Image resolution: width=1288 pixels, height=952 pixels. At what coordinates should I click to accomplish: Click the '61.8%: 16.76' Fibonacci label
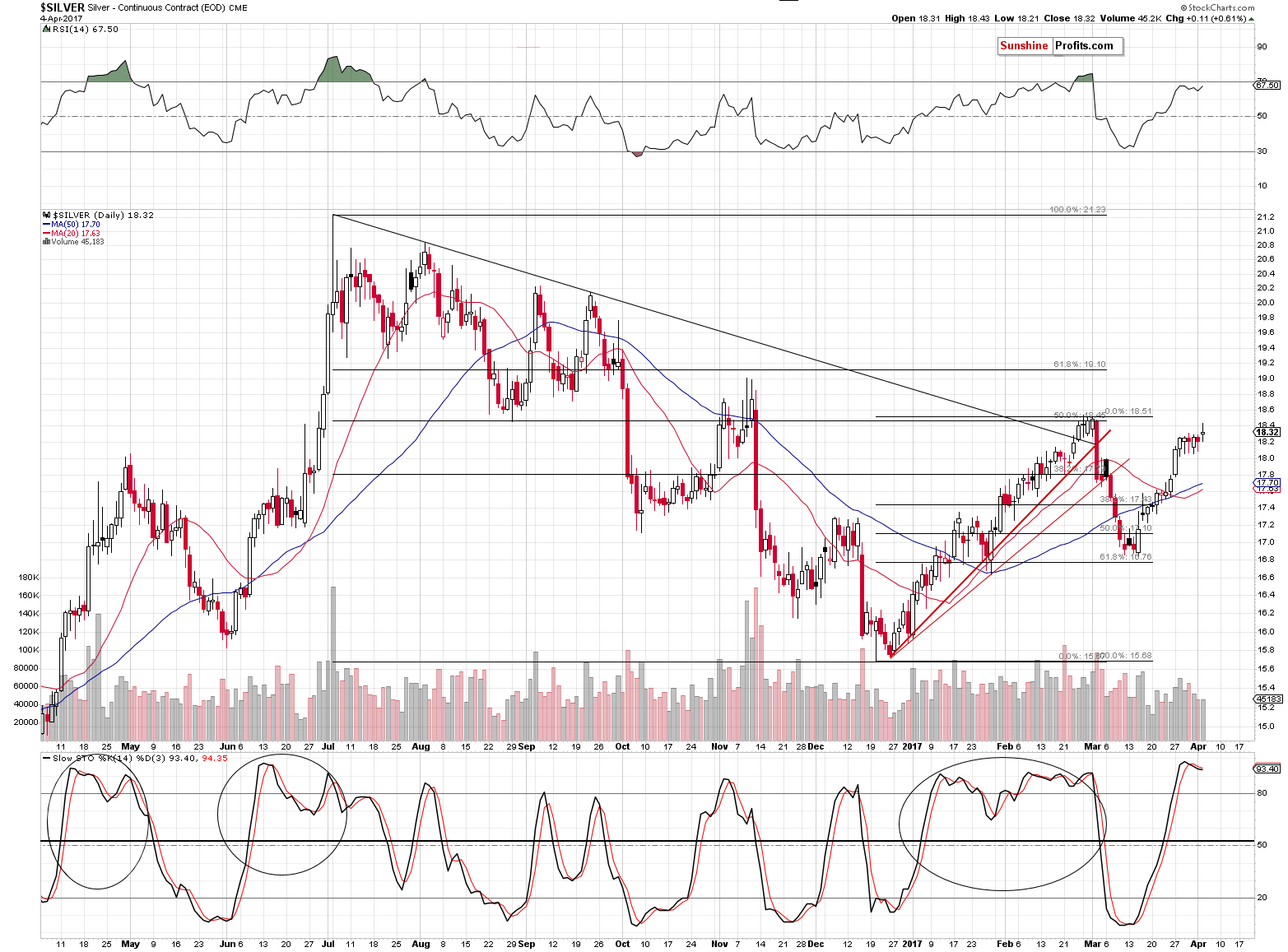(1127, 557)
